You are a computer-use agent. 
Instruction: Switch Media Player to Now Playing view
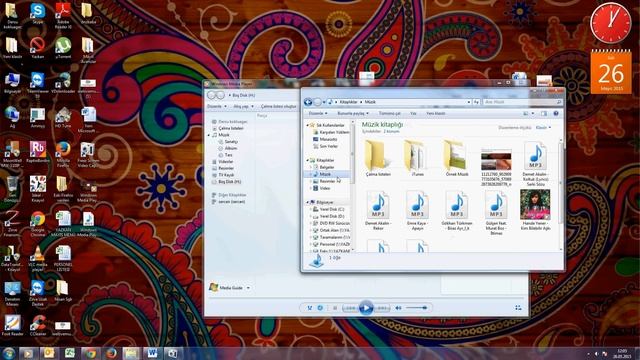pos(518,308)
